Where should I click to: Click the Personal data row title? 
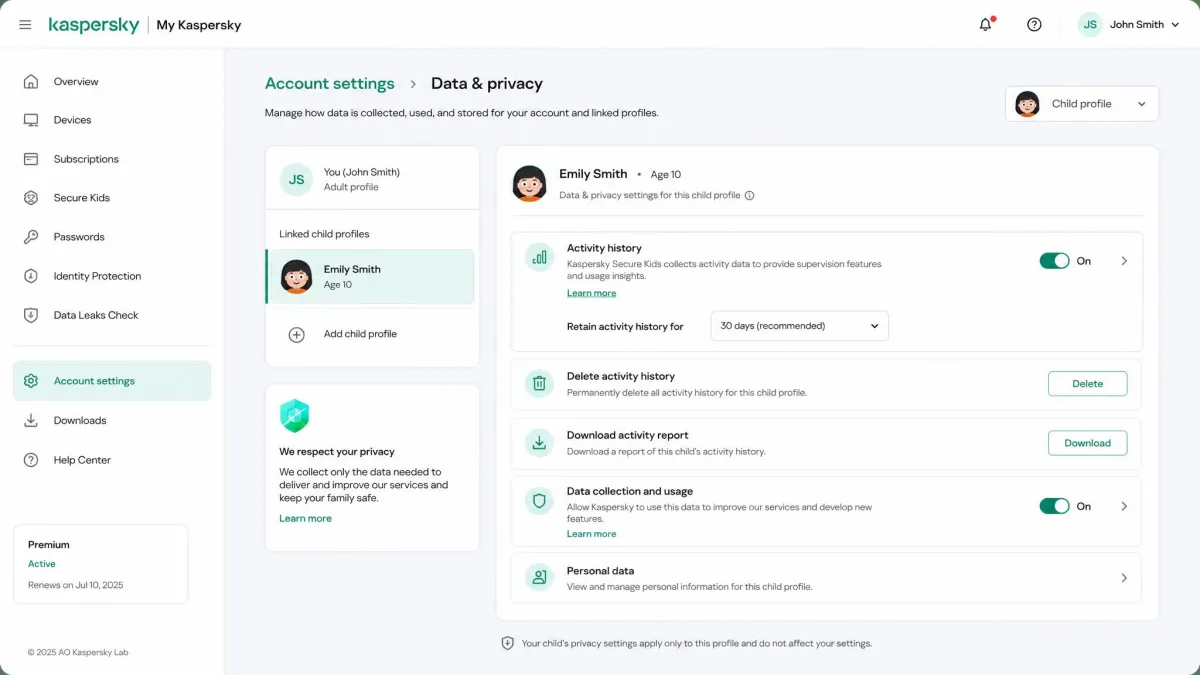[x=600, y=571]
